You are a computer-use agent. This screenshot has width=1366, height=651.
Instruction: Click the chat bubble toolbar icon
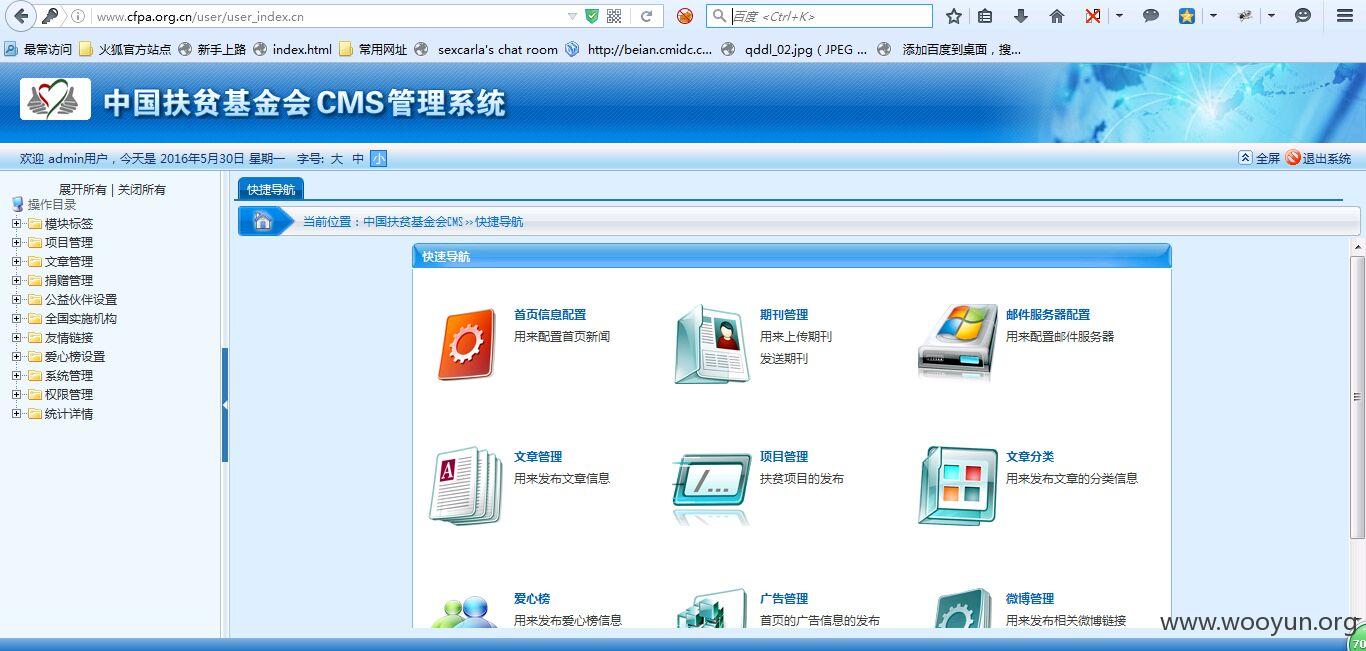1151,16
